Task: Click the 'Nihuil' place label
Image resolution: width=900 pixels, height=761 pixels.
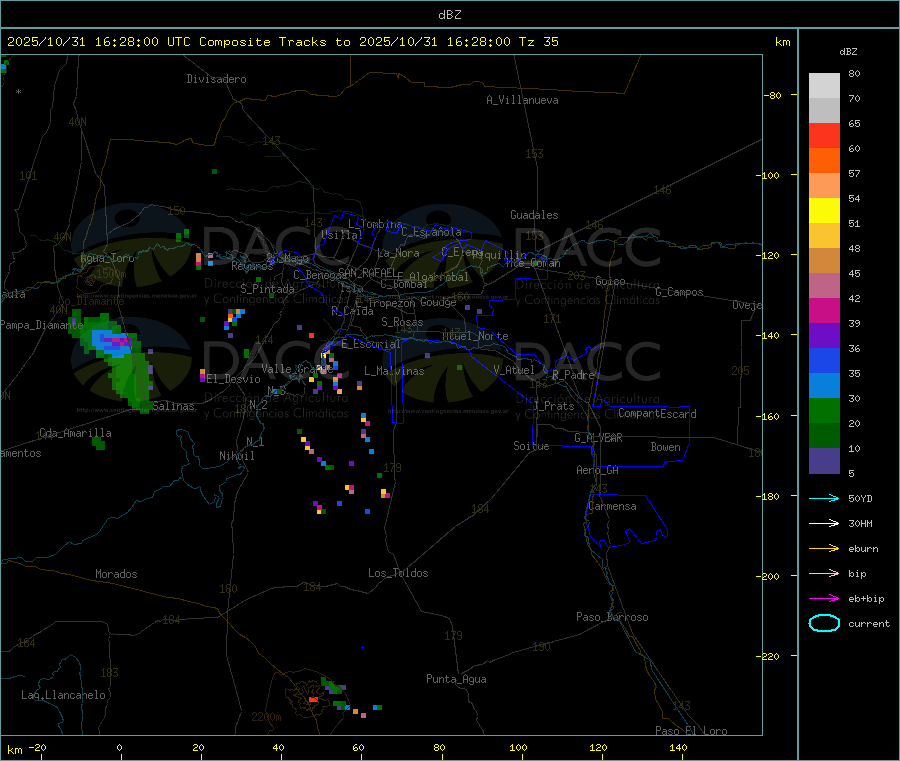Action: click(237, 456)
